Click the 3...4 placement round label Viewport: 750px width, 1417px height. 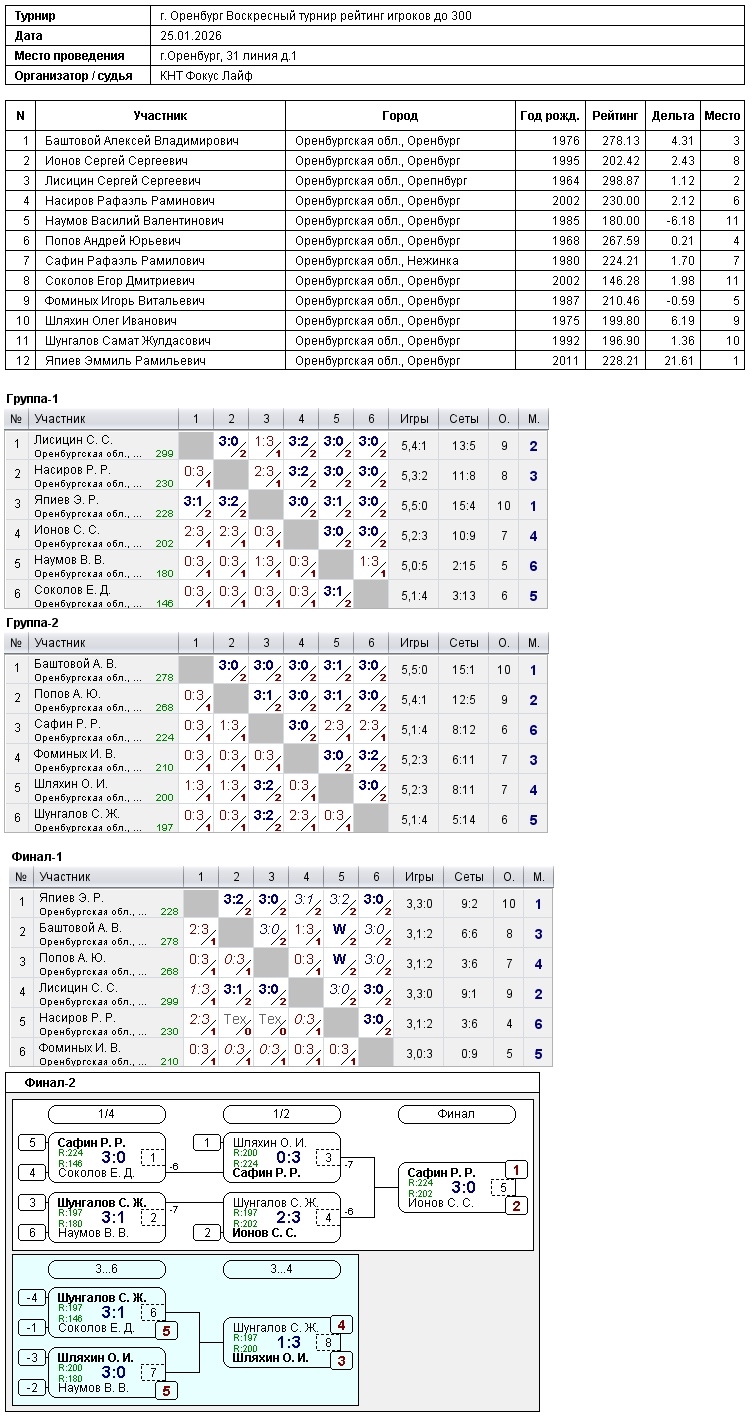coord(281,1269)
